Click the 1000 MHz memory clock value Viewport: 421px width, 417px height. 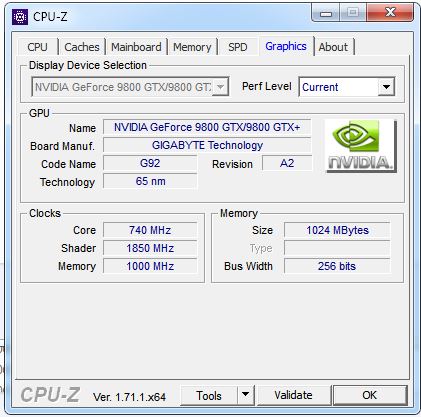tap(150, 266)
